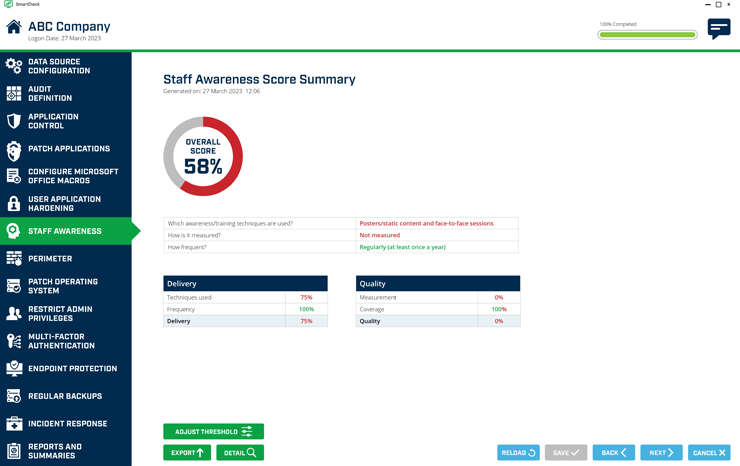The width and height of the screenshot is (740, 466).
Task: Open Reports and Summaries section
Action: coord(55,451)
